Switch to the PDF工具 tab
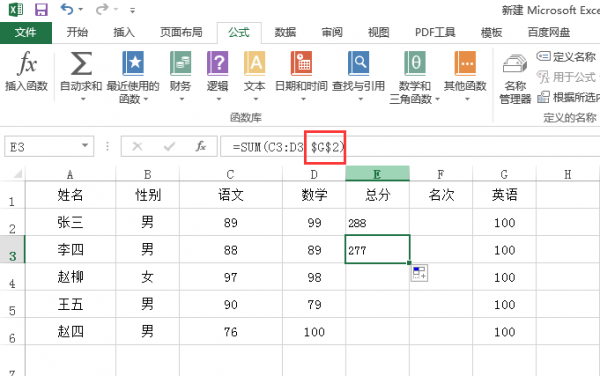The image size is (600, 376). pos(435,32)
